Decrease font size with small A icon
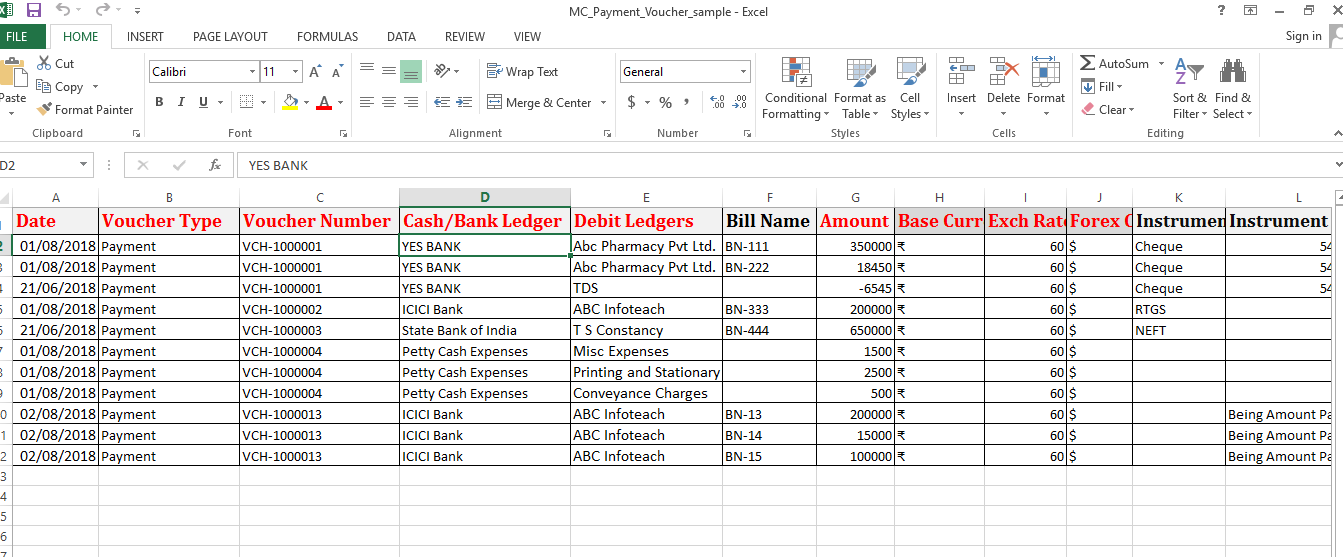This screenshot has height=557, width=1343. coord(338,72)
